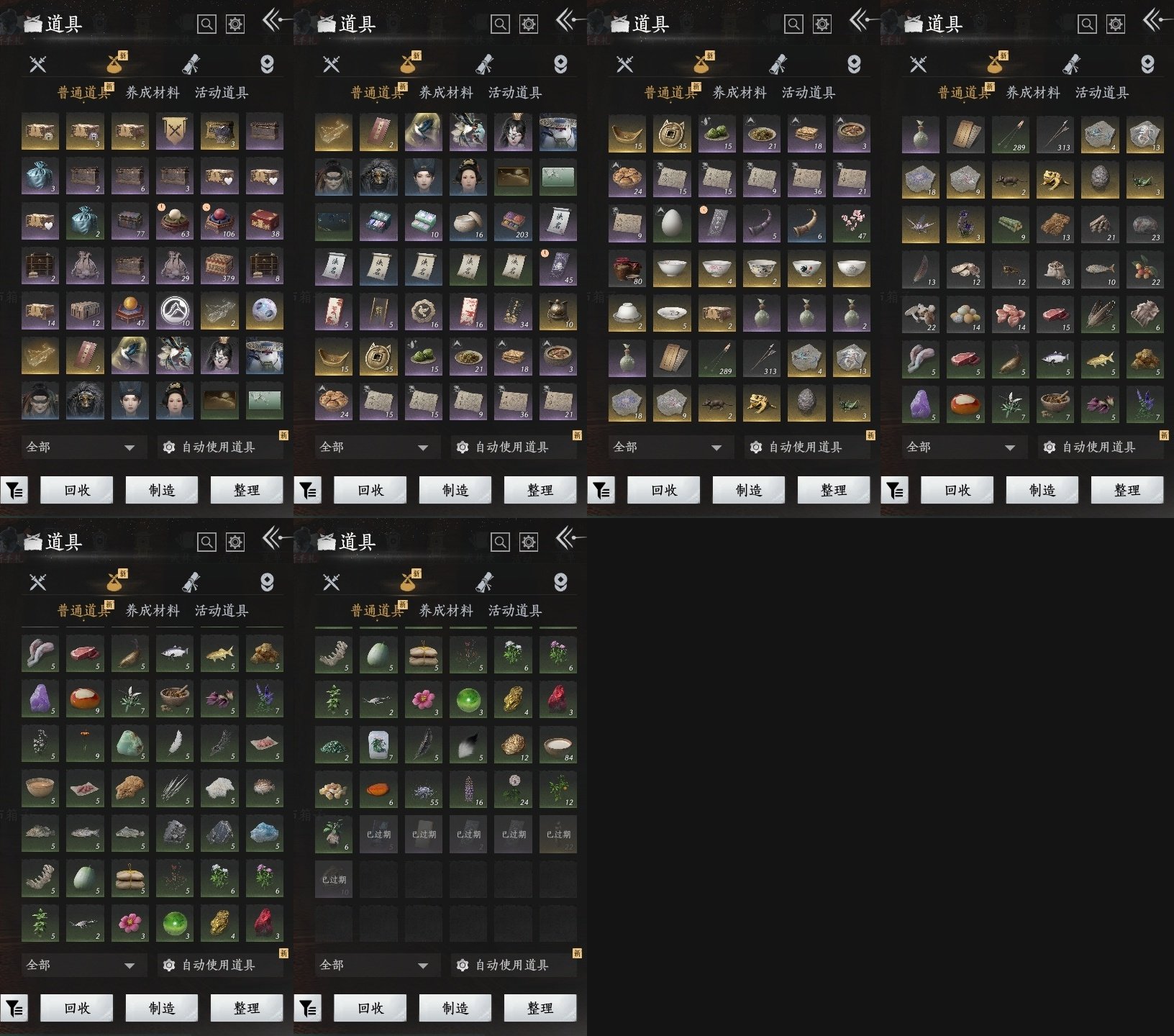The image size is (1174, 1036).
Task: Pick the white feather material item
Action: [175, 742]
